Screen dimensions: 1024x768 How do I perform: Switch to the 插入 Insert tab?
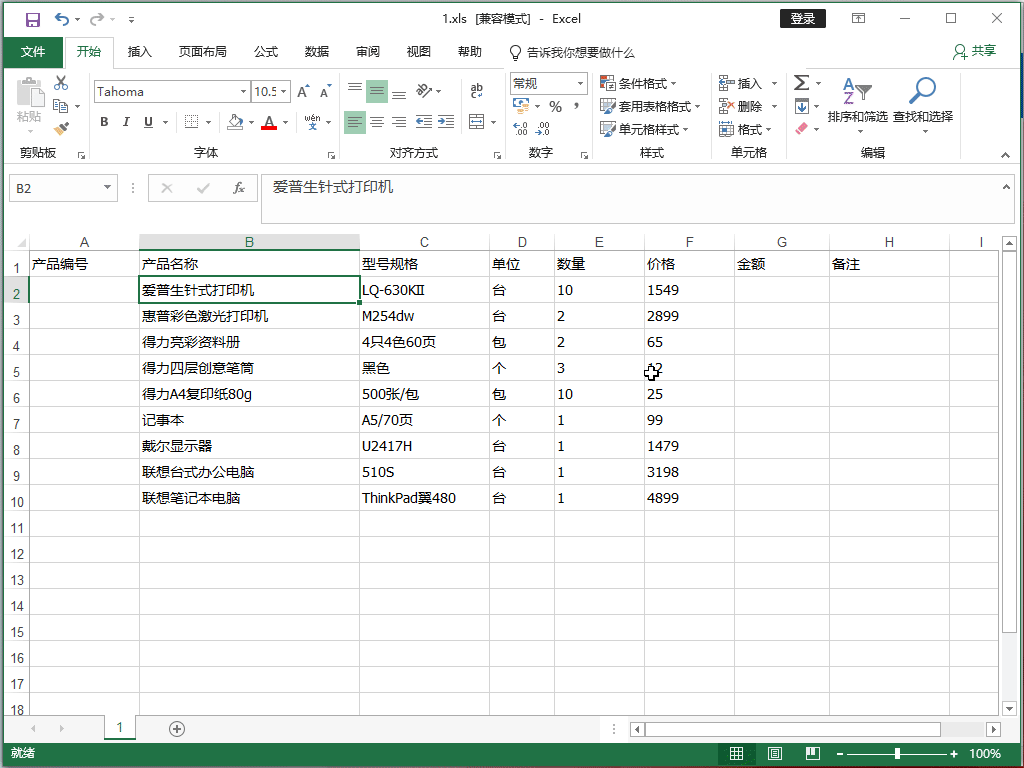[x=140, y=52]
